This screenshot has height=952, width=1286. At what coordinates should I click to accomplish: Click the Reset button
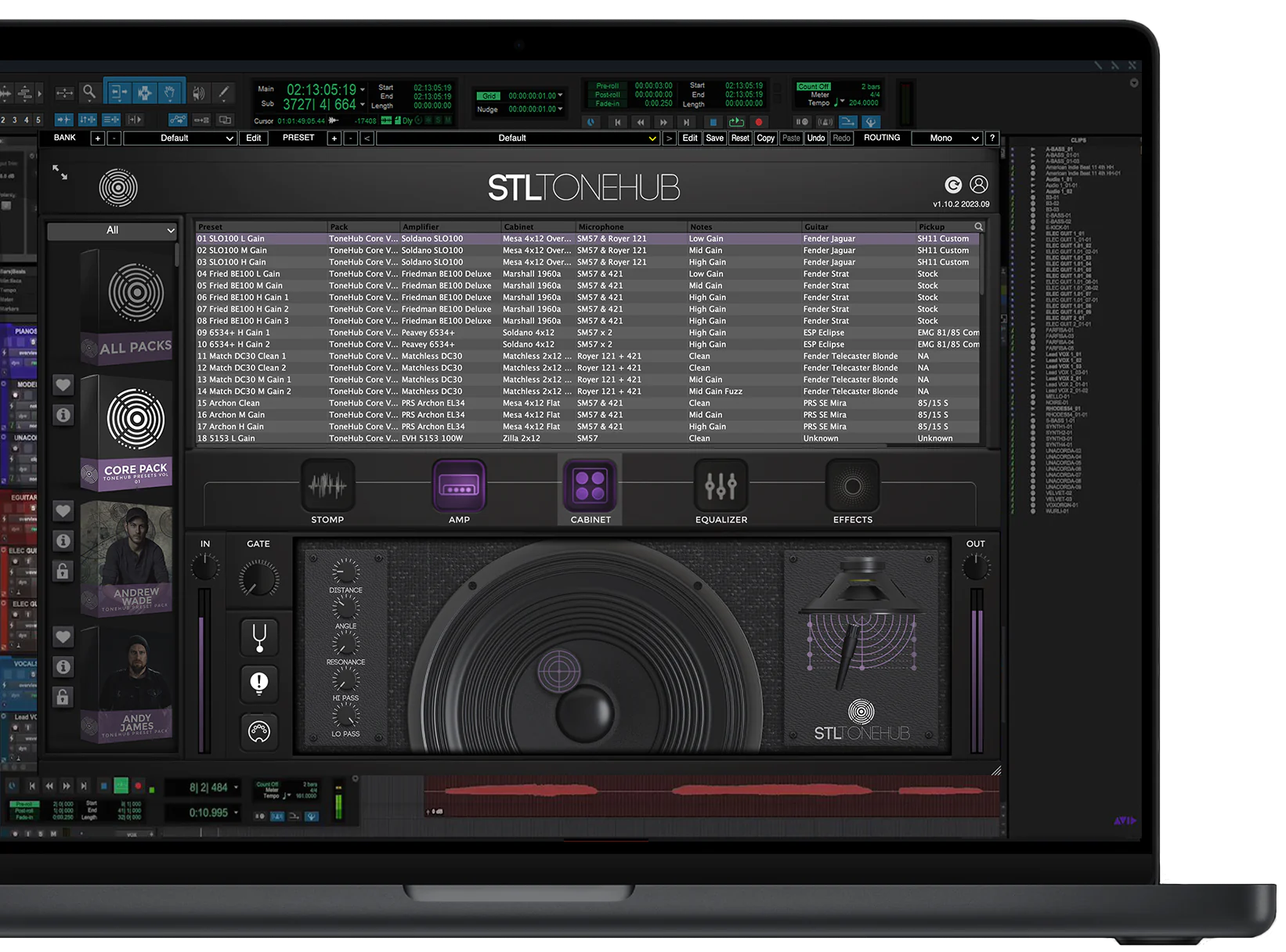click(740, 138)
